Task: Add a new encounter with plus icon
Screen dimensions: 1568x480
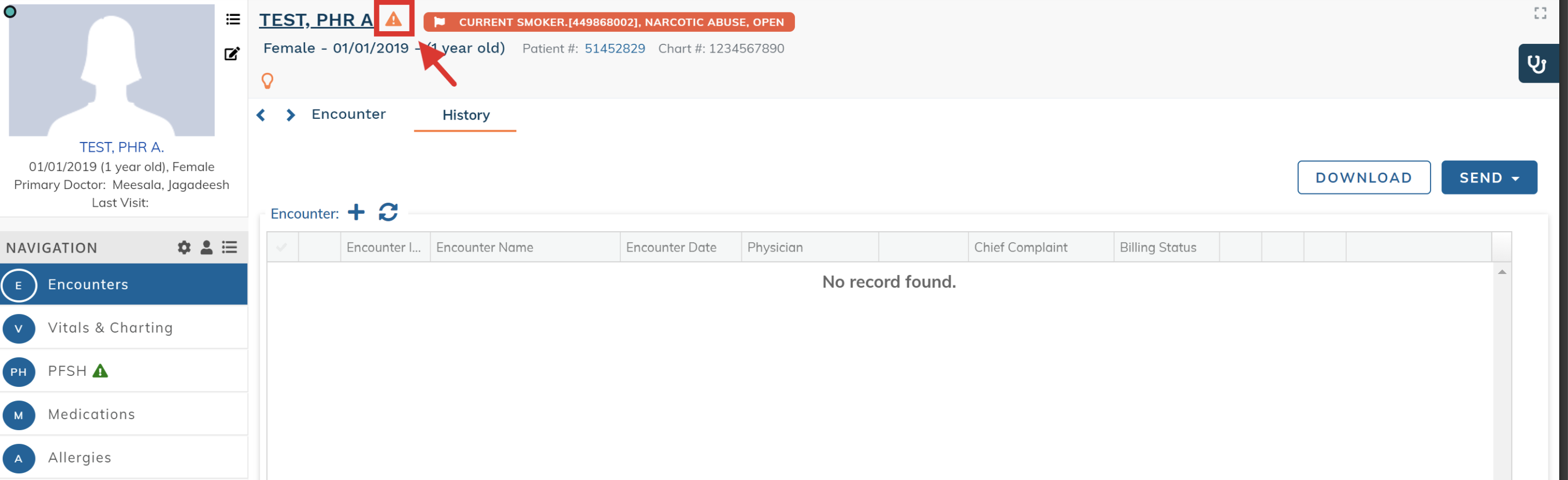Action: click(356, 213)
